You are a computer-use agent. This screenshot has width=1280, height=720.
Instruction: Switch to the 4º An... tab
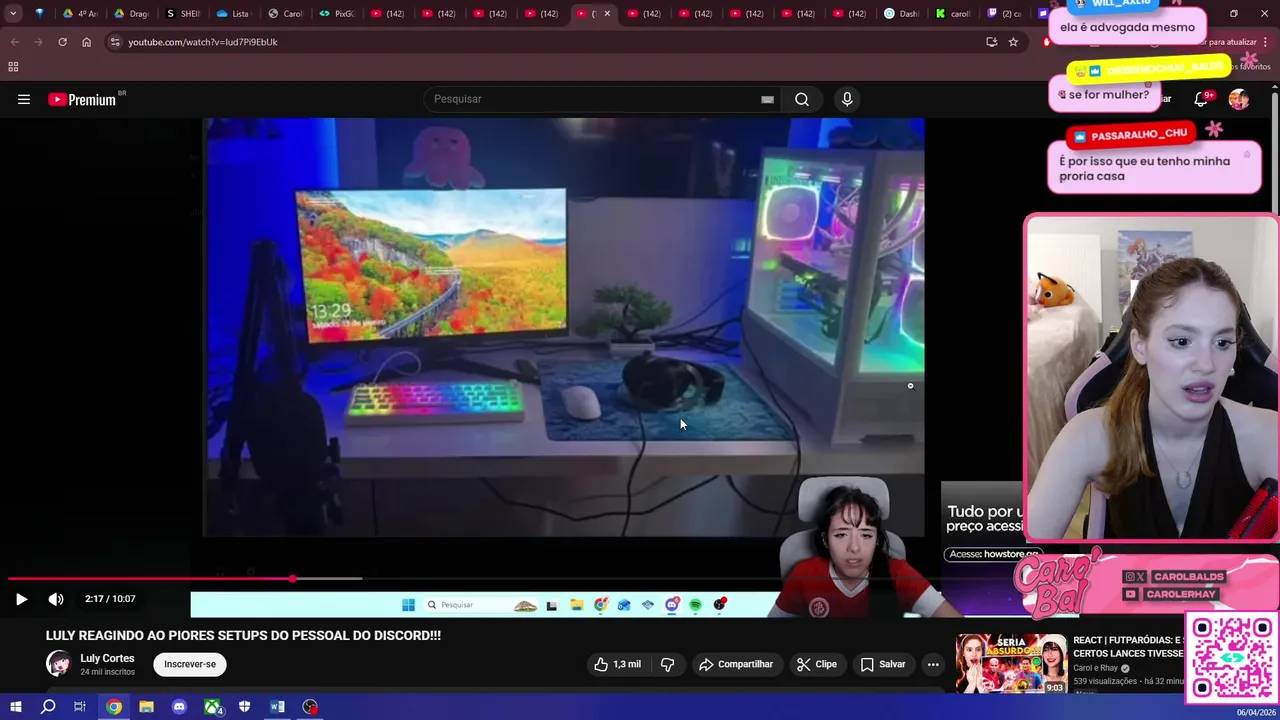coord(79,14)
